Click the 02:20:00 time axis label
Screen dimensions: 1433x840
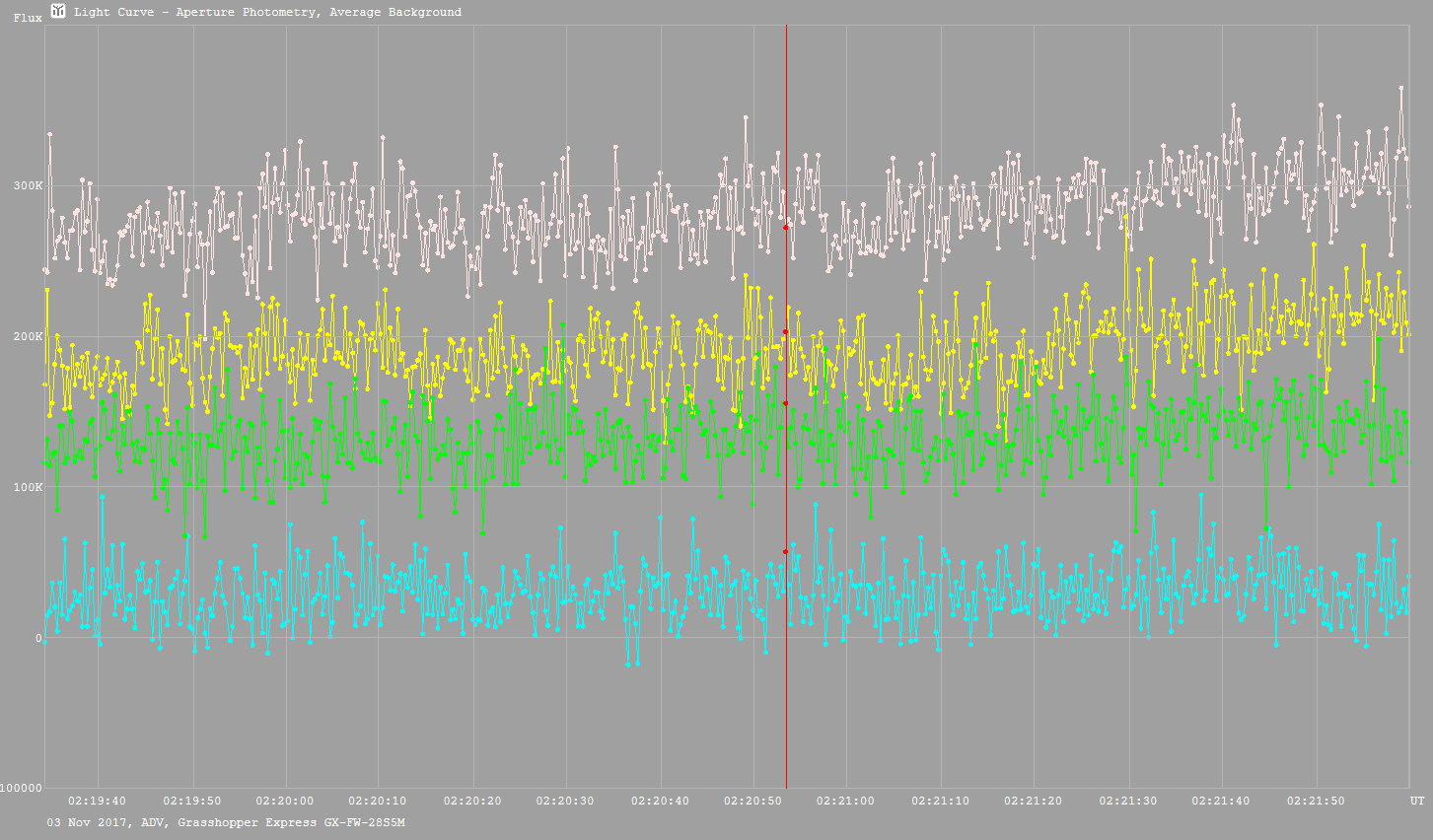point(285,802)
